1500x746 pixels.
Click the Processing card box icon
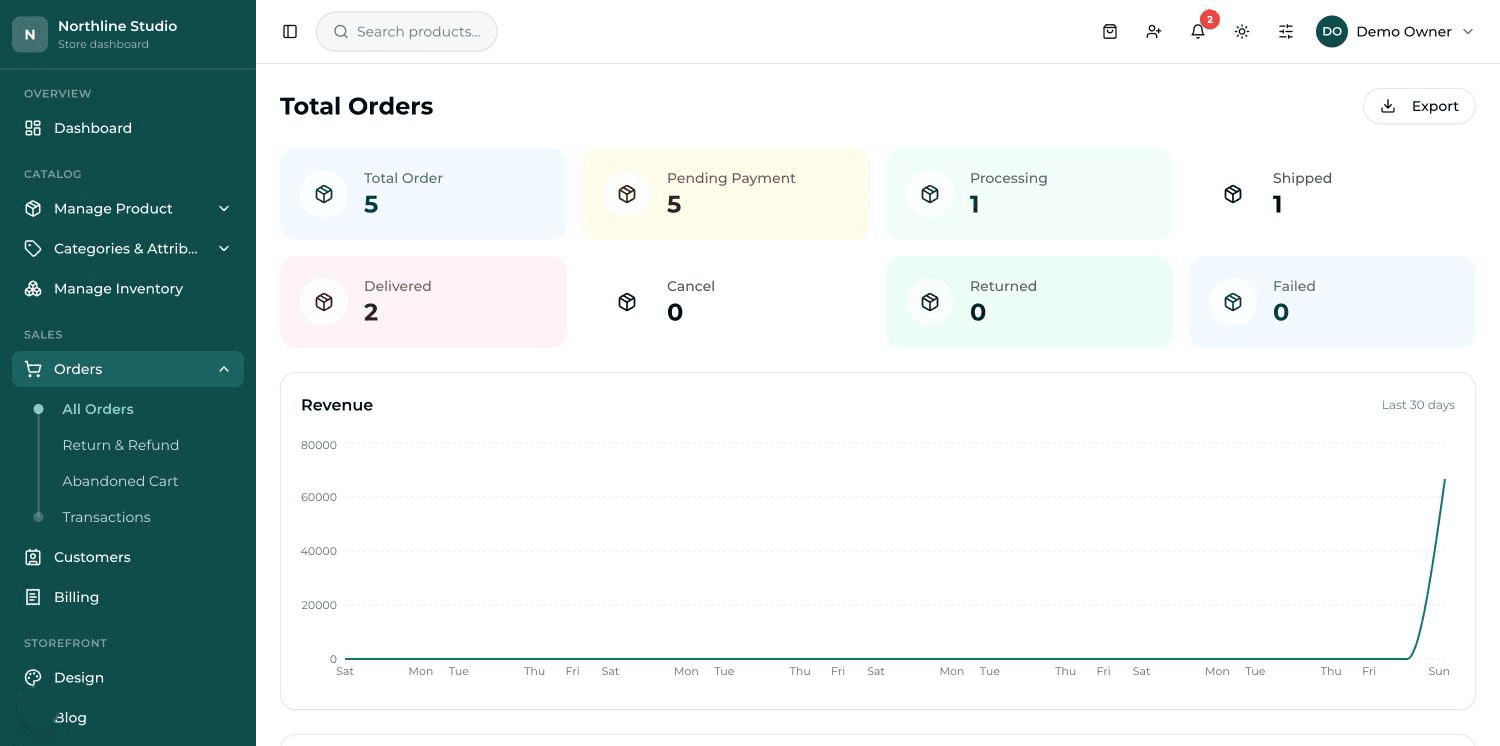click(930, 194)
